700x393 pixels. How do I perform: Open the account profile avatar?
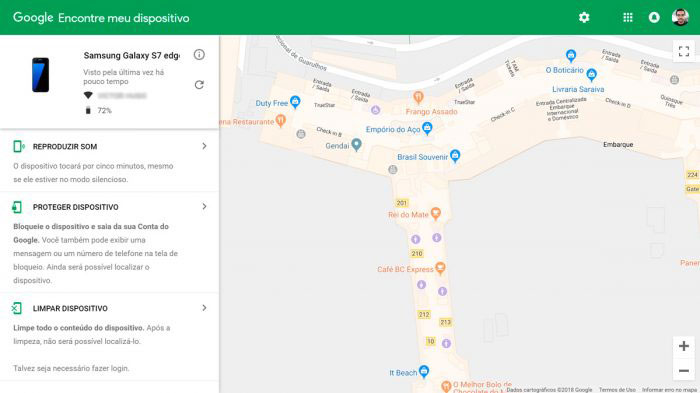click(x=680, y=17)
